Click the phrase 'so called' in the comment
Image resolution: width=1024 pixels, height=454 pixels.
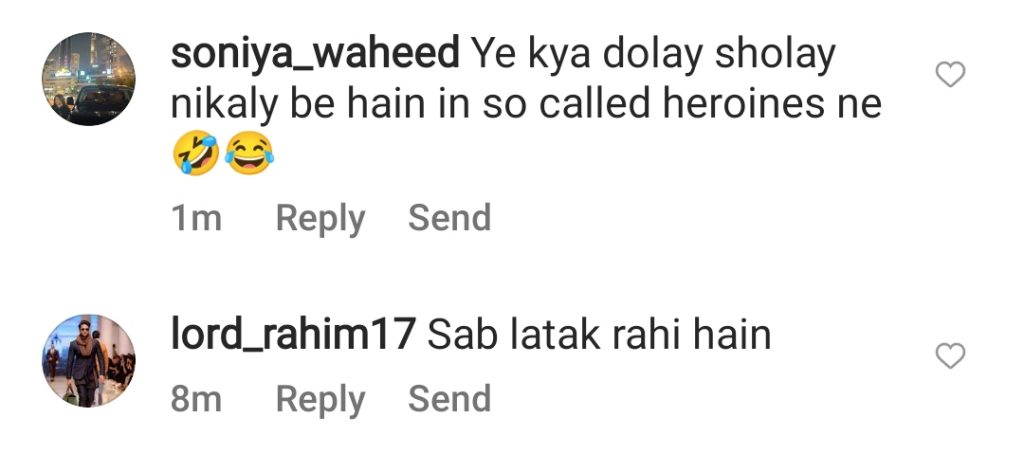[567, 105]
